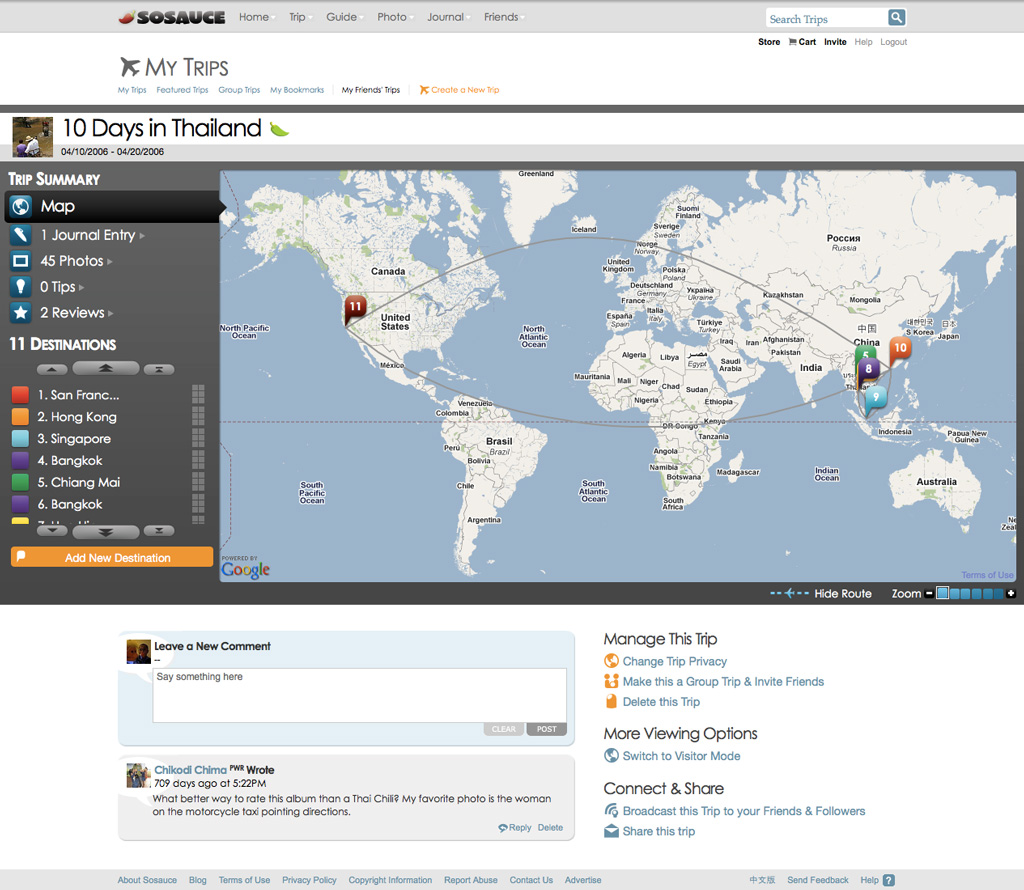Click the Reviews star icon
Image resolution: width=1024 pixels, height=890 pixels.
coord(20,313)
